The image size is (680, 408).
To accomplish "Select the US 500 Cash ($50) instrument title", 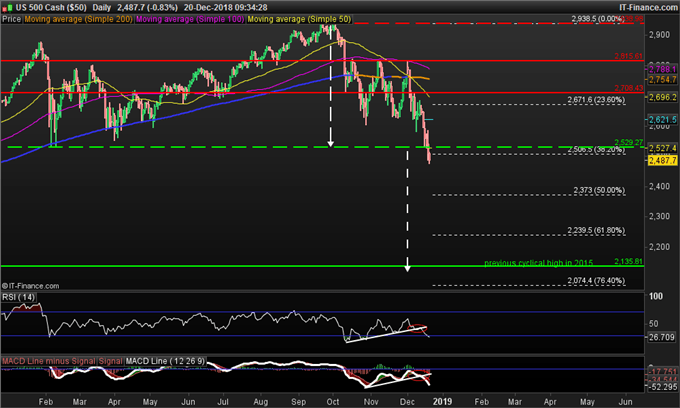I will (51, 7).
